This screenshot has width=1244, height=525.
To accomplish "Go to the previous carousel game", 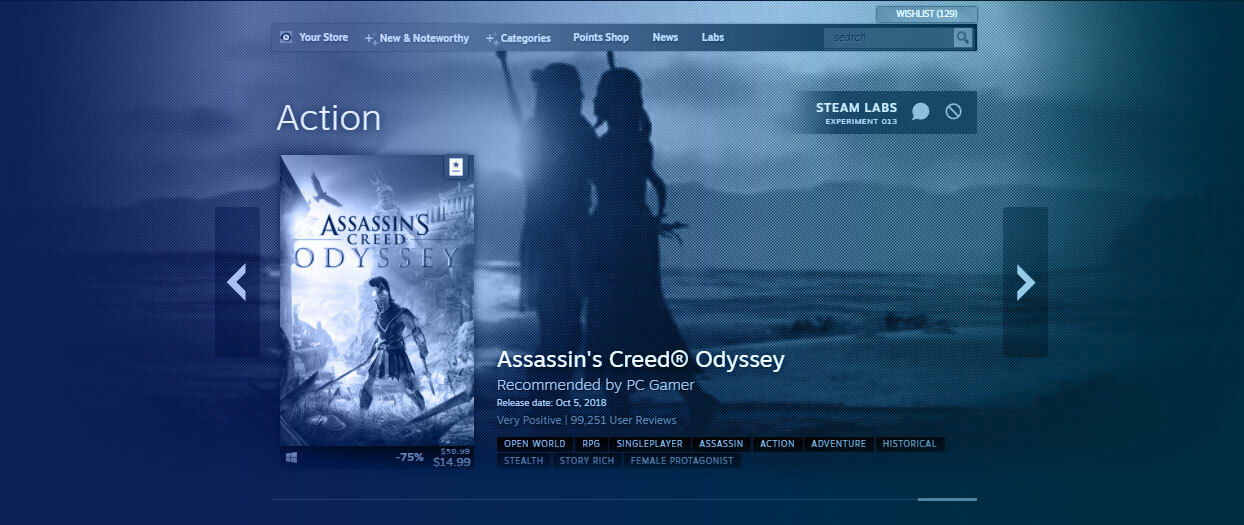I will point(237,282).
